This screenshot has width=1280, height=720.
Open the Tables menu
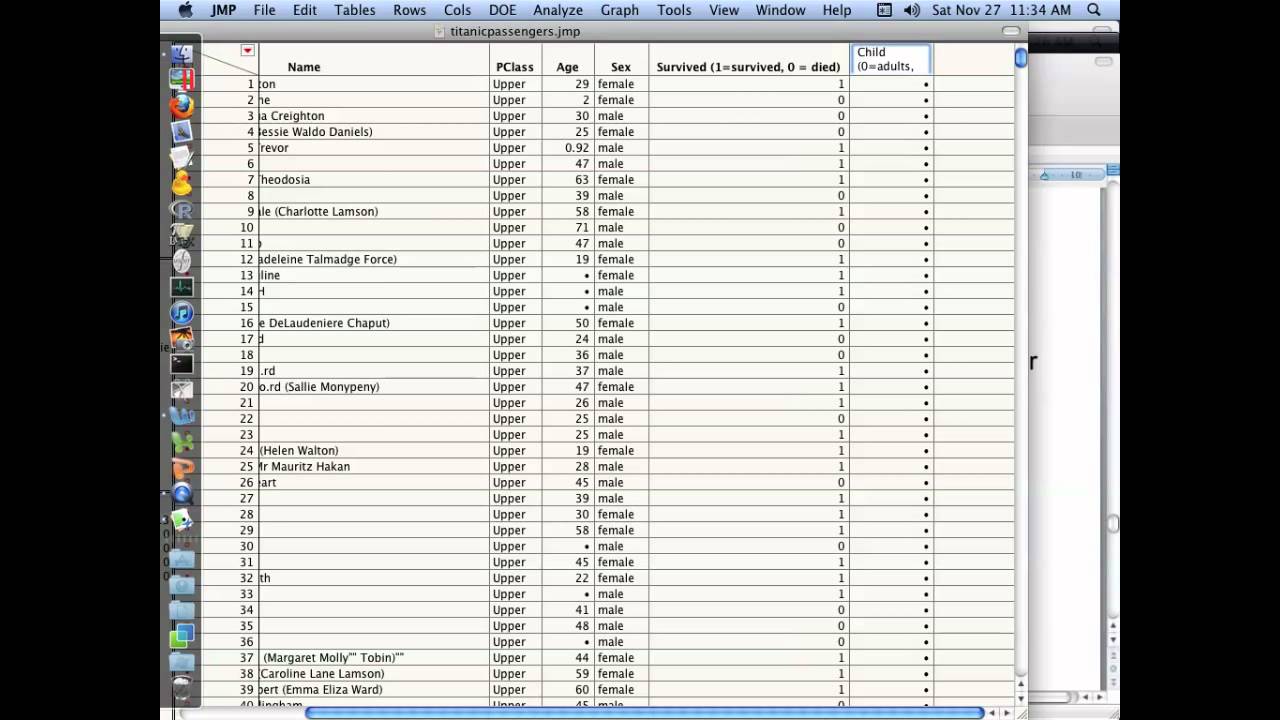355,10
